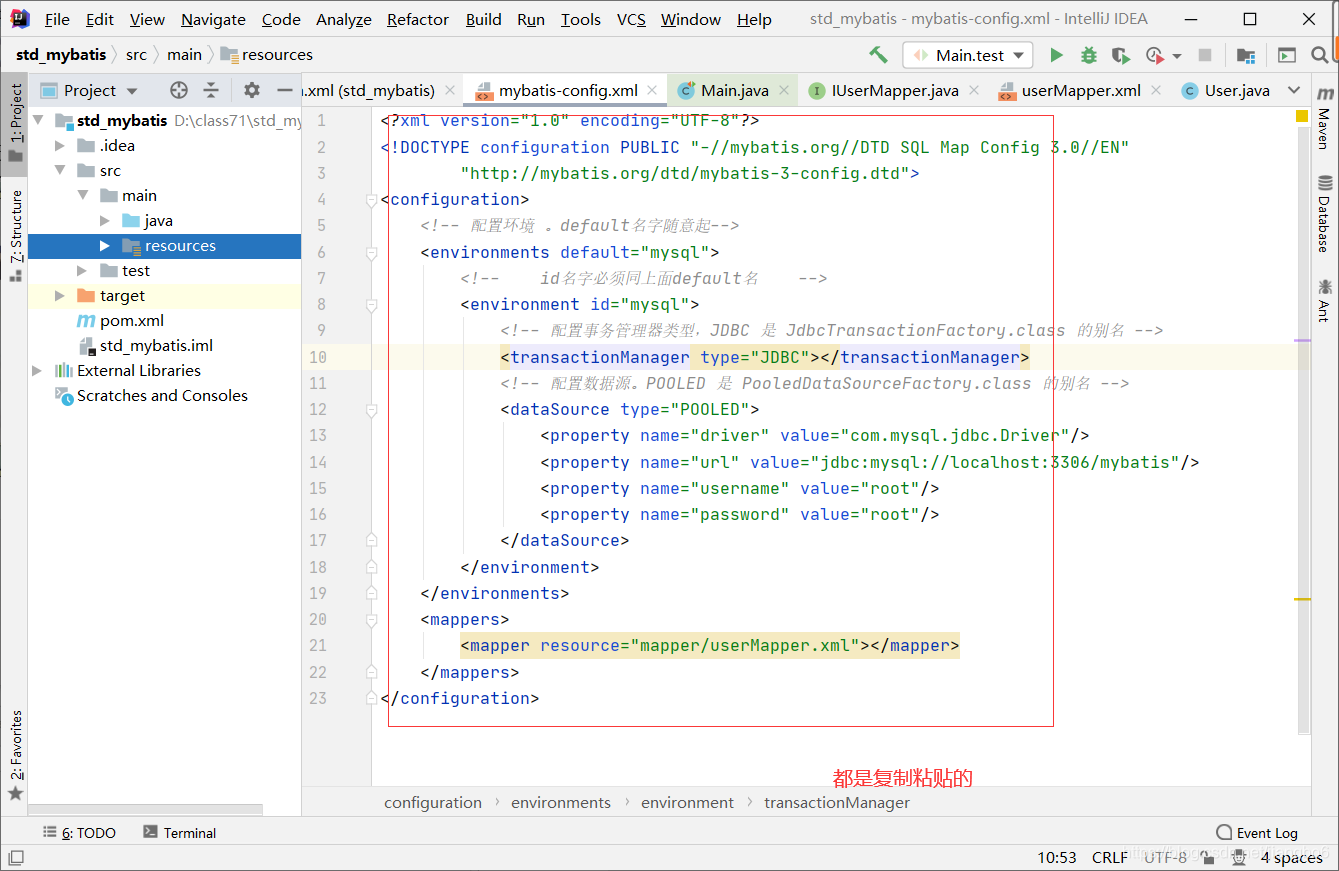1339x871 pixels.
Task: Open Project panel settings gear
Action: pyautogui.click(x=252, y=90)
